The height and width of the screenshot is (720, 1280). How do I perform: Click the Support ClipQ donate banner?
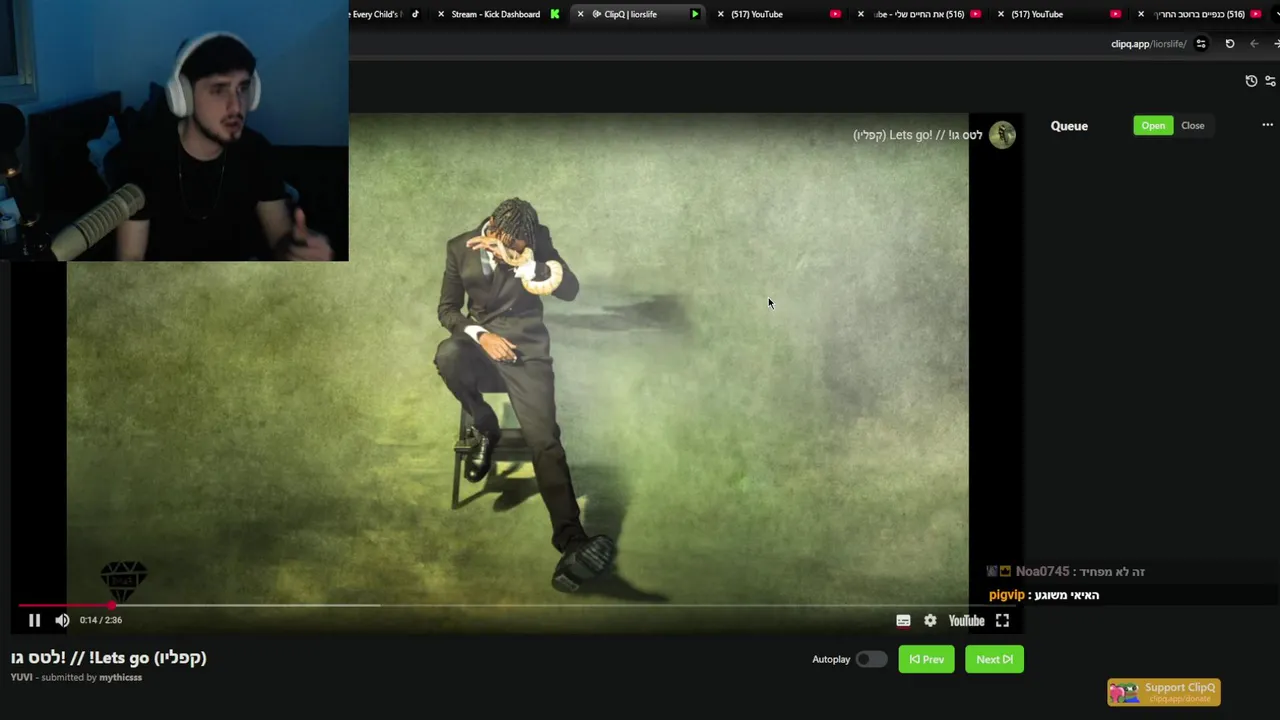(1164, 692)
